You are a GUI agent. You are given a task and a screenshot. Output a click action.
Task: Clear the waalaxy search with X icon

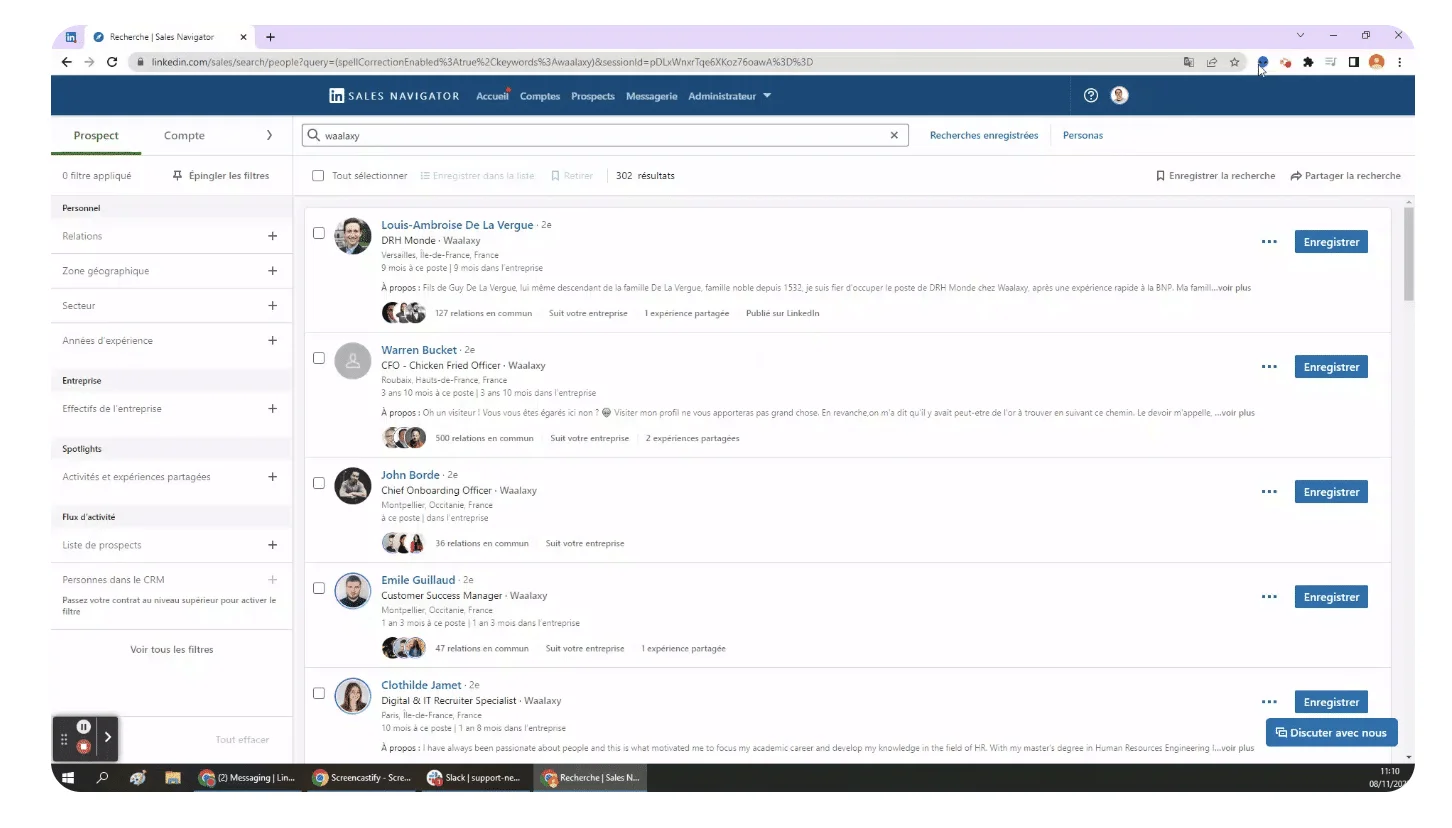(894, 135)
